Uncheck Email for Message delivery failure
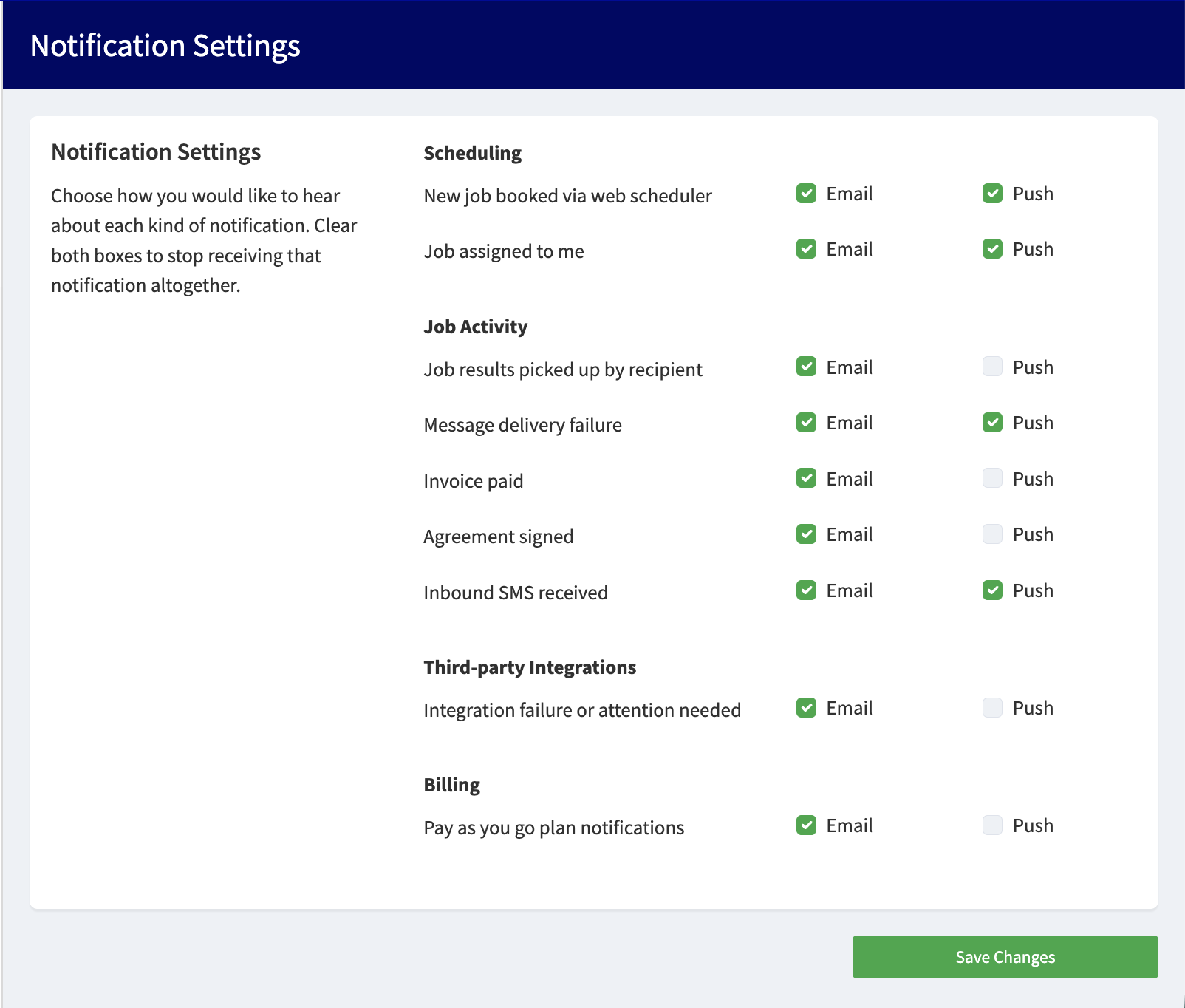 click(x=806, y=423)
